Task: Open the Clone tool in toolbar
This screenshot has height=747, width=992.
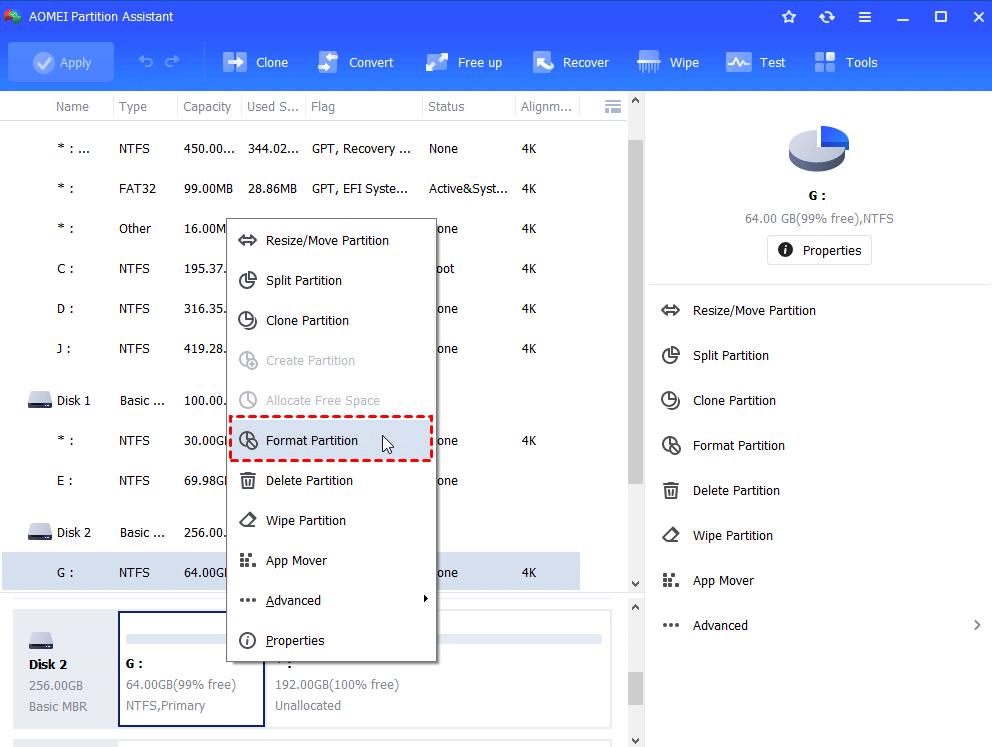Action: (256, 63)
